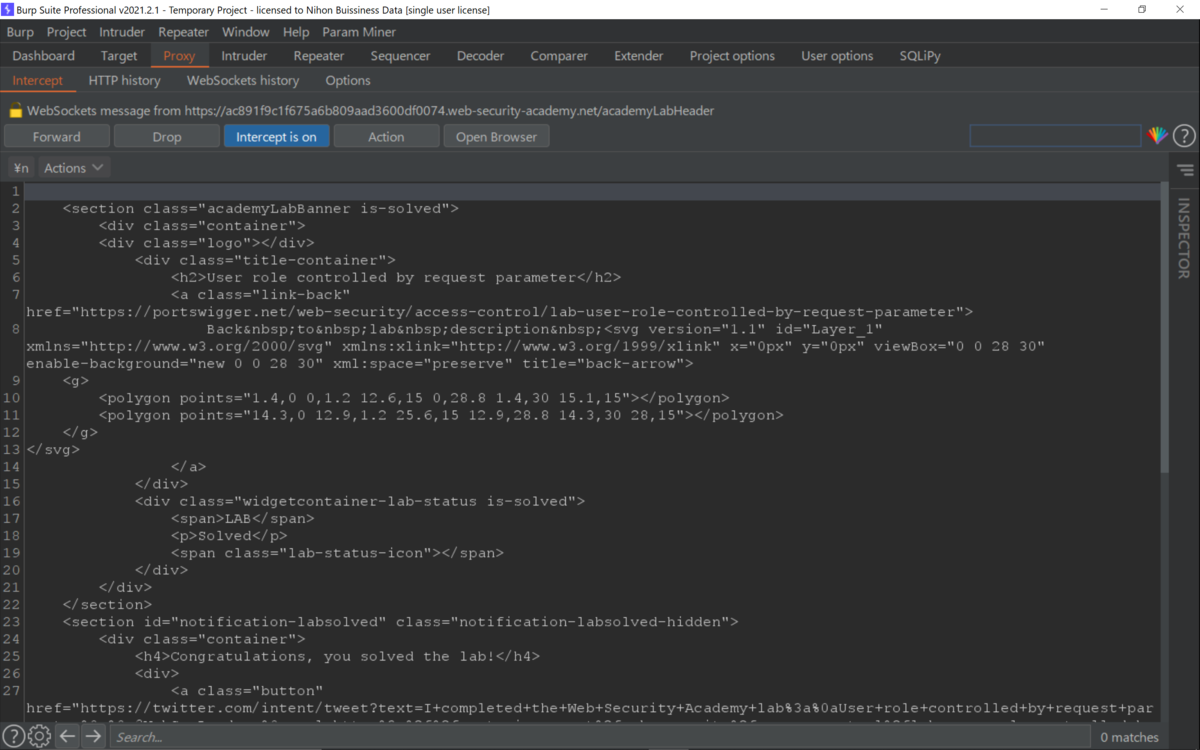Switch to the Intruder tool tab
Image resolution: width=1200 pixels, height=750 pixels.
[x=244, y=56]
